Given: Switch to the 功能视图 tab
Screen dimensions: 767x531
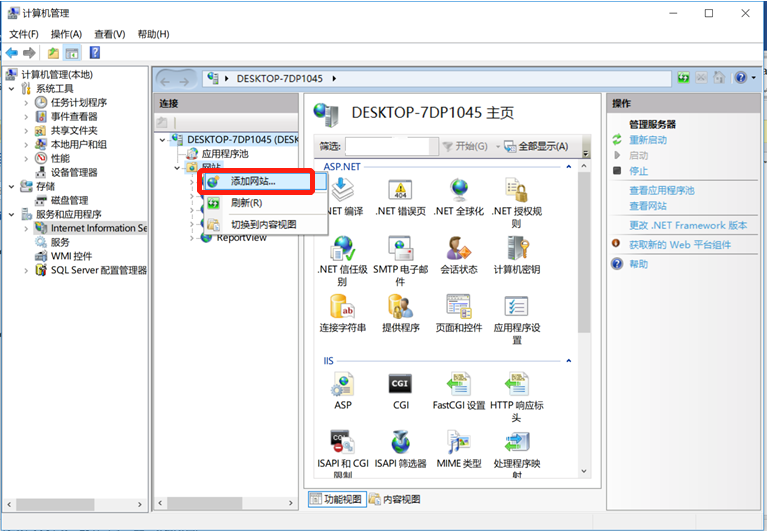Looking at the screenshot, I should point(338,499).
